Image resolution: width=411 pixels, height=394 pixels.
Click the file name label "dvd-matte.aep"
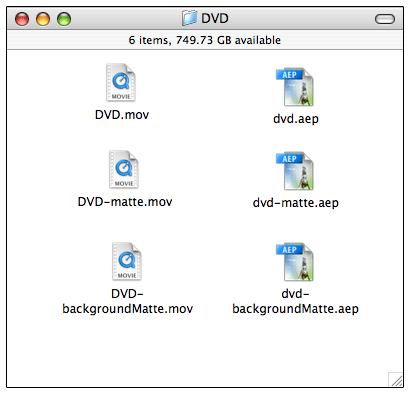point(296,203)
